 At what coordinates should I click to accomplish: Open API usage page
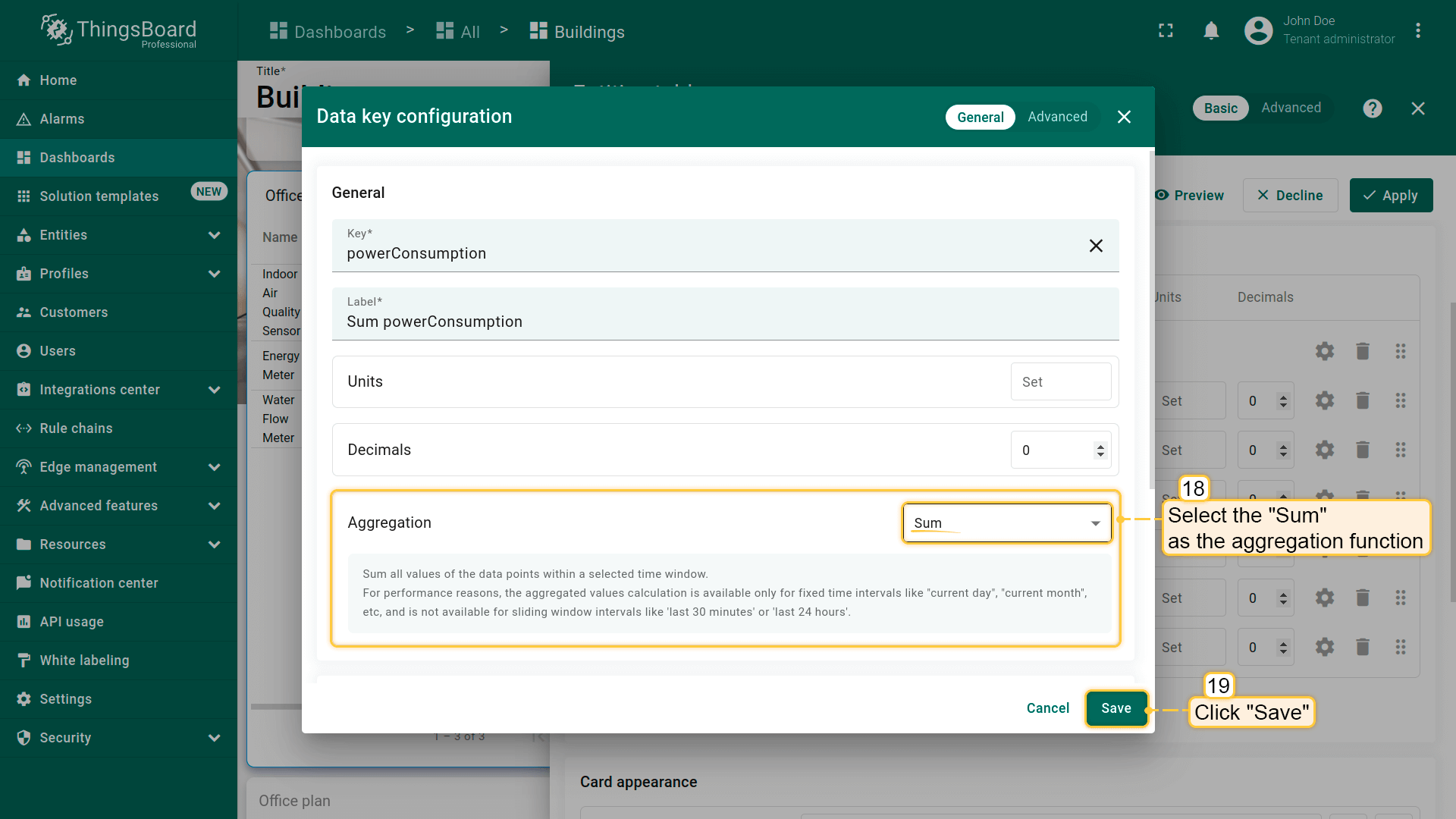point(71,622)
